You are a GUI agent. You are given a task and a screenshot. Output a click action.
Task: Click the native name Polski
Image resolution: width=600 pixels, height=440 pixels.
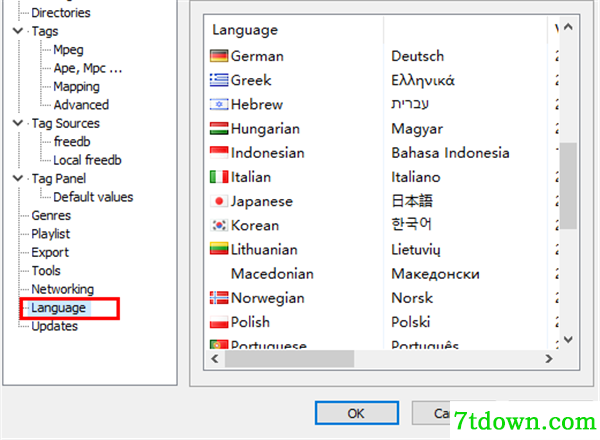411,322
